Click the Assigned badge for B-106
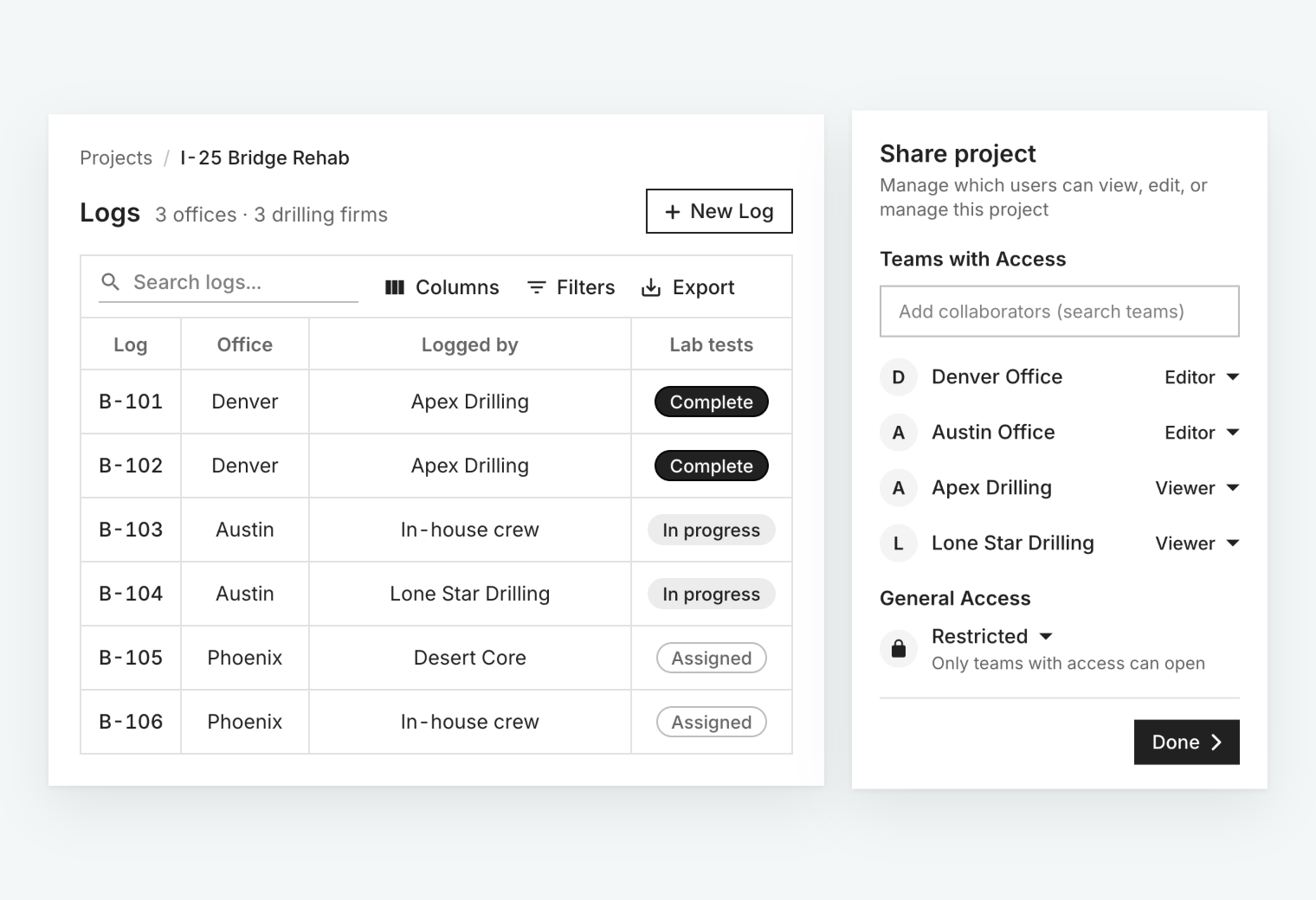The height and width of the screenshot is (900, 1316). click(712, 722)
